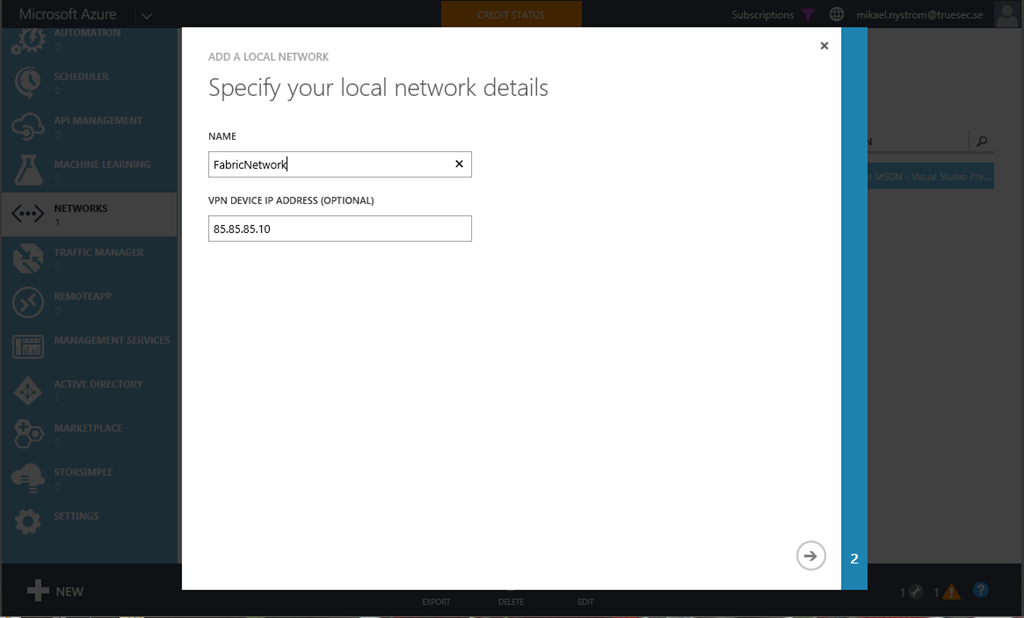
Task: Select the Machine Learning flask icon
Action: pyautogui.click(x=28, y=170)
